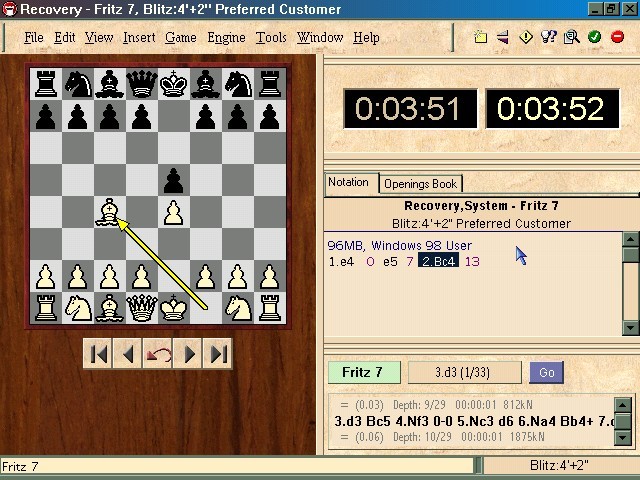Click the black pawn on d7
640x480 pixels.
(x=142, y=116)
